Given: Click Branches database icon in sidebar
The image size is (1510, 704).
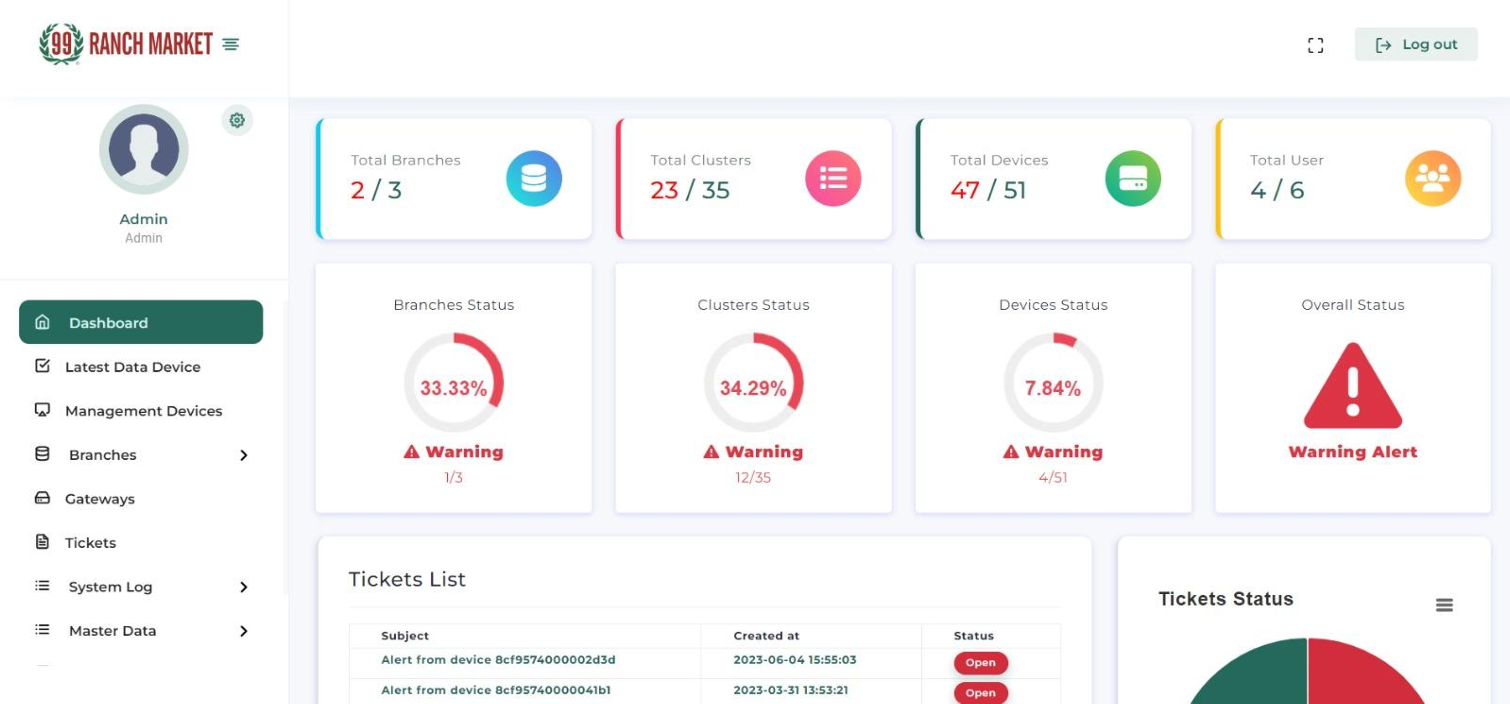Looking at the screenshot, I should coord(42,454).
